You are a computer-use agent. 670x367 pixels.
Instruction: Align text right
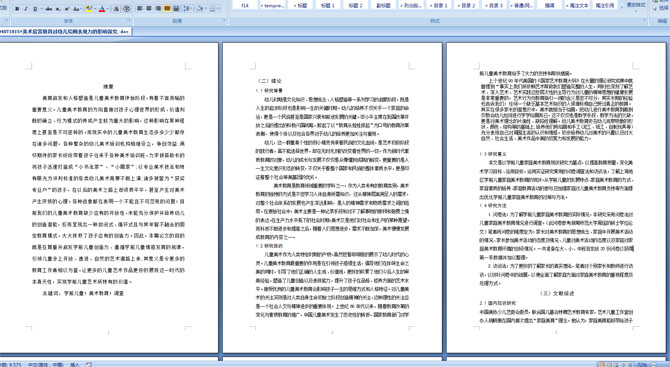(158, 9)
